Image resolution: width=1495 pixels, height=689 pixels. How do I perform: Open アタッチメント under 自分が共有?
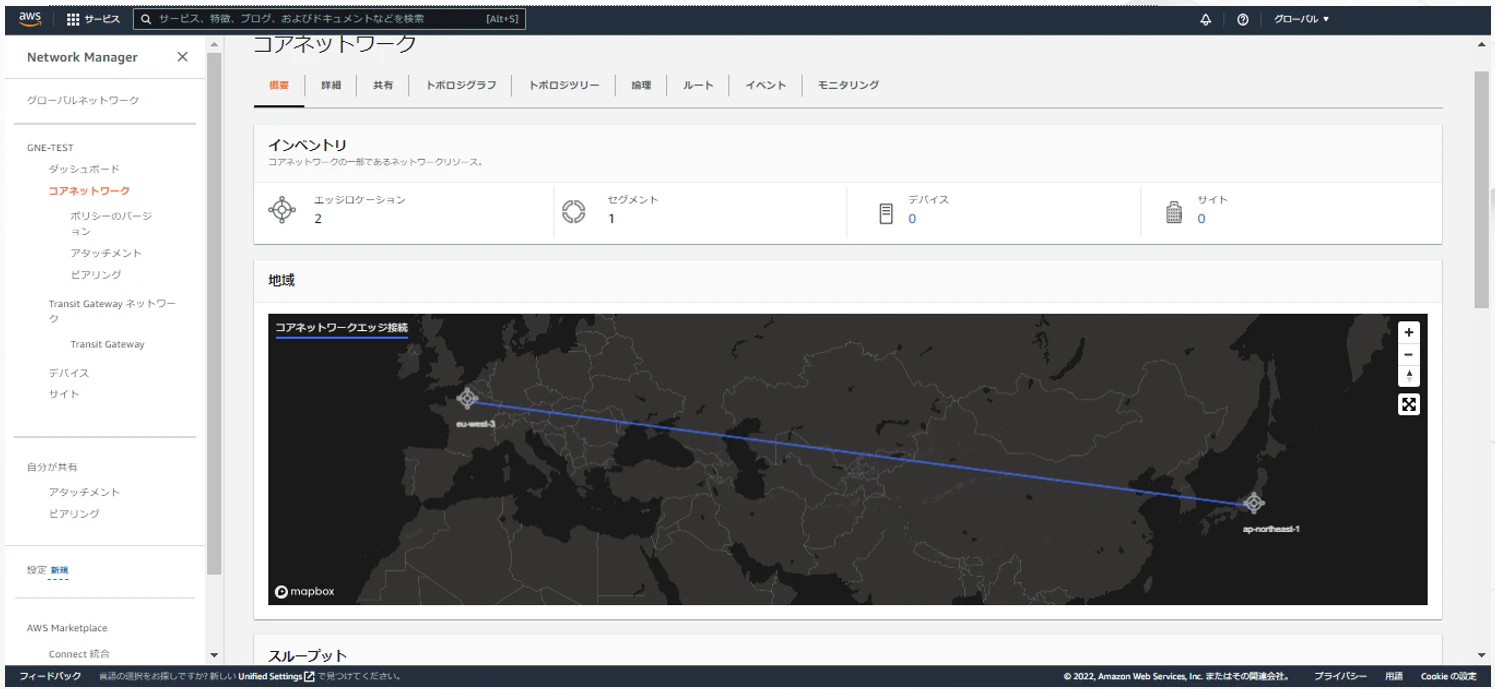pos(84,492)
